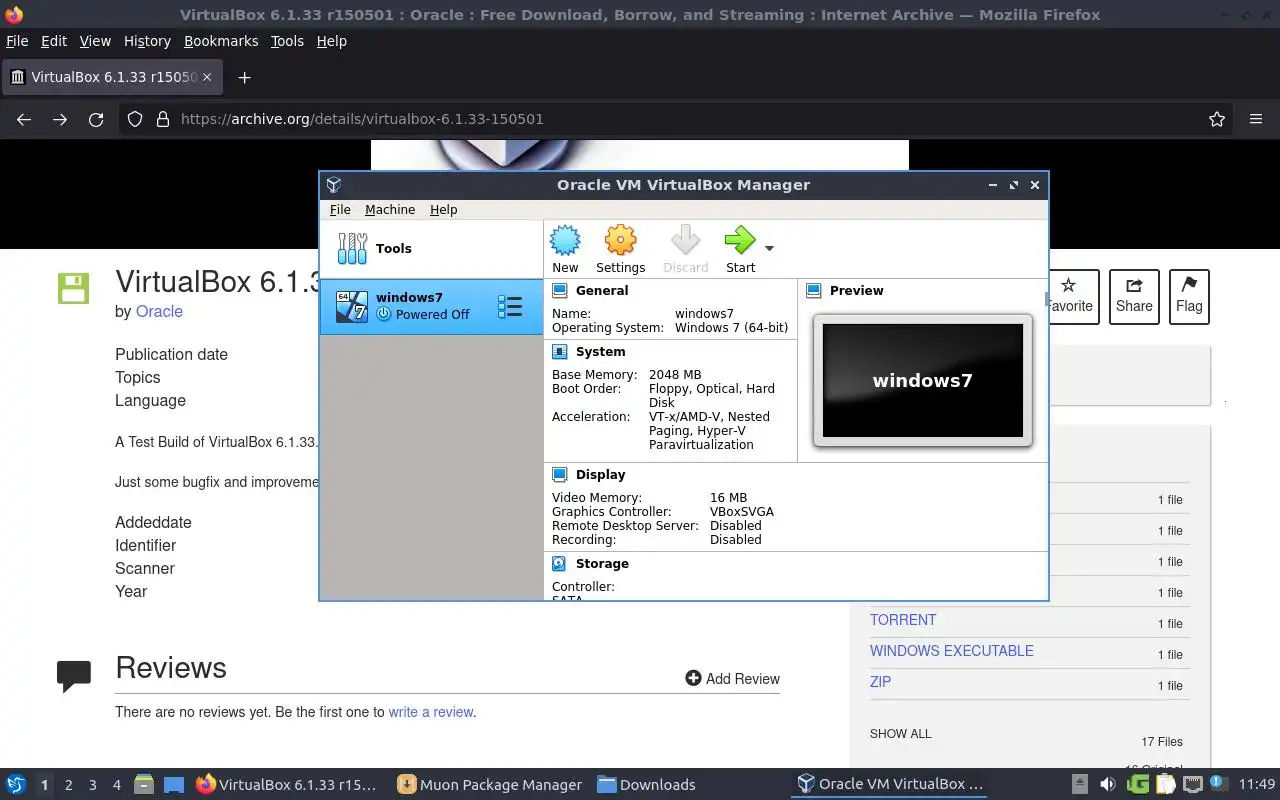The width and height of the screenshot is (1280, 800).
Task: Open the Lubuntu start menu icon
Action: 16,785
